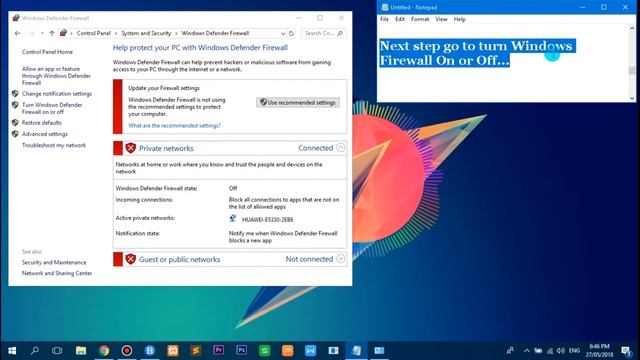
Task: Open Notepad Help menu
Action: pyautogui.click(x=459, y=19)
